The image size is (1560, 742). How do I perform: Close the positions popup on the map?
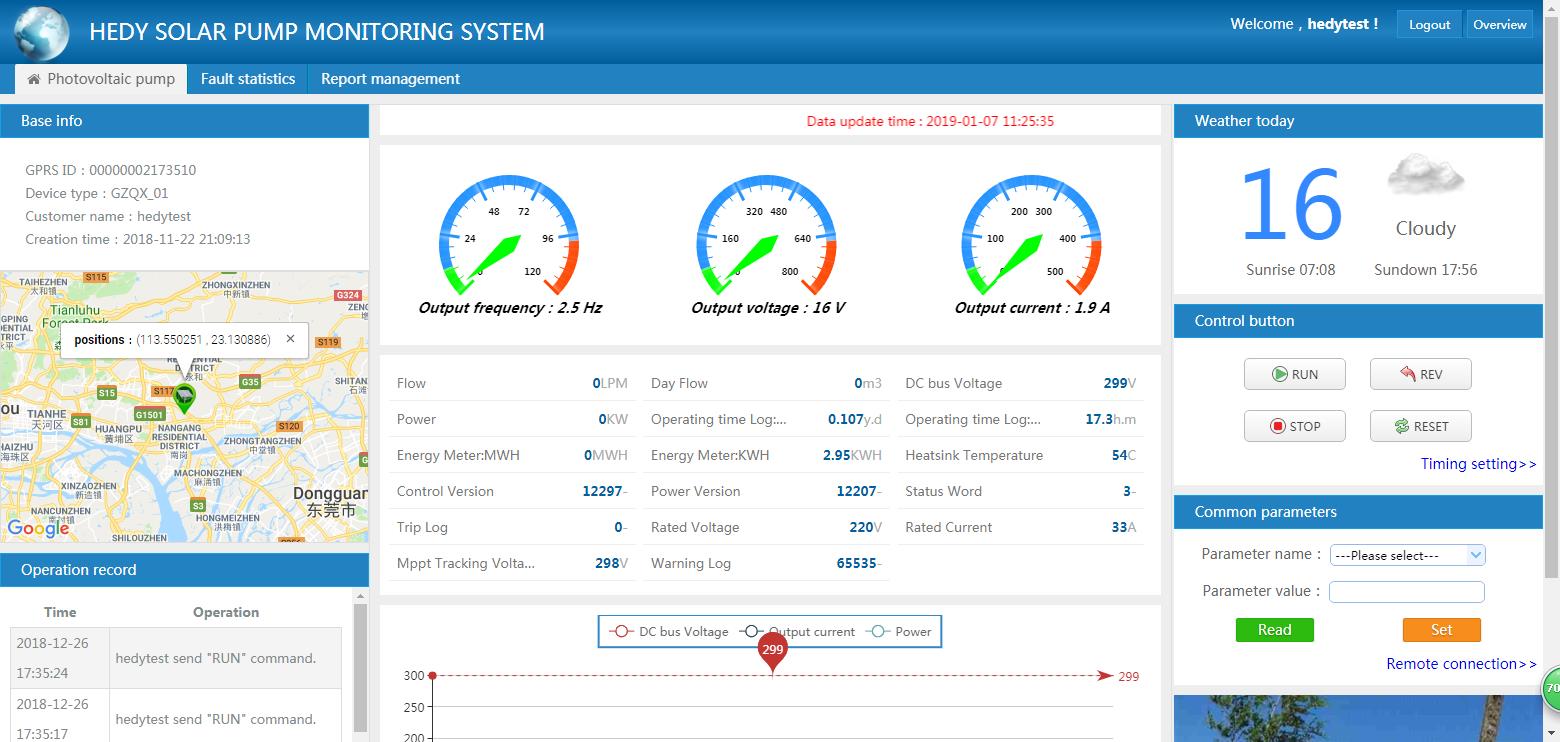[290, 339]
